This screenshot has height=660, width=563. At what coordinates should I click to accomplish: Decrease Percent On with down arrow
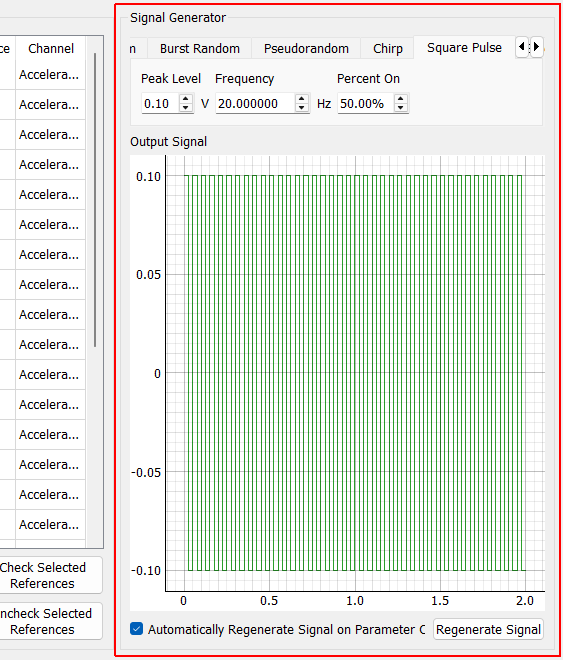(401, 108)
